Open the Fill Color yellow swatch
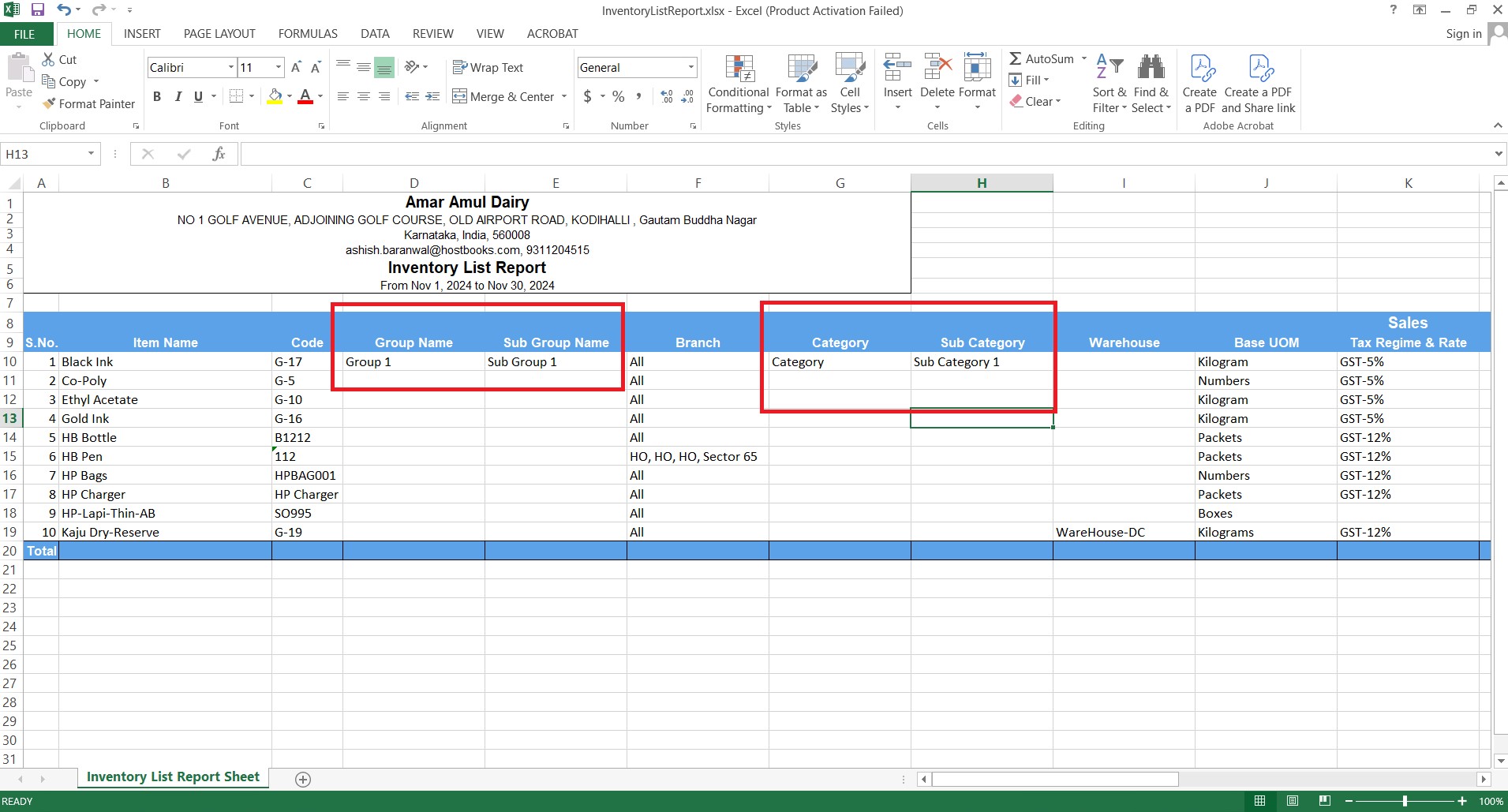Viewport: 1508px width, 812px height. click(x=275, y=96)
